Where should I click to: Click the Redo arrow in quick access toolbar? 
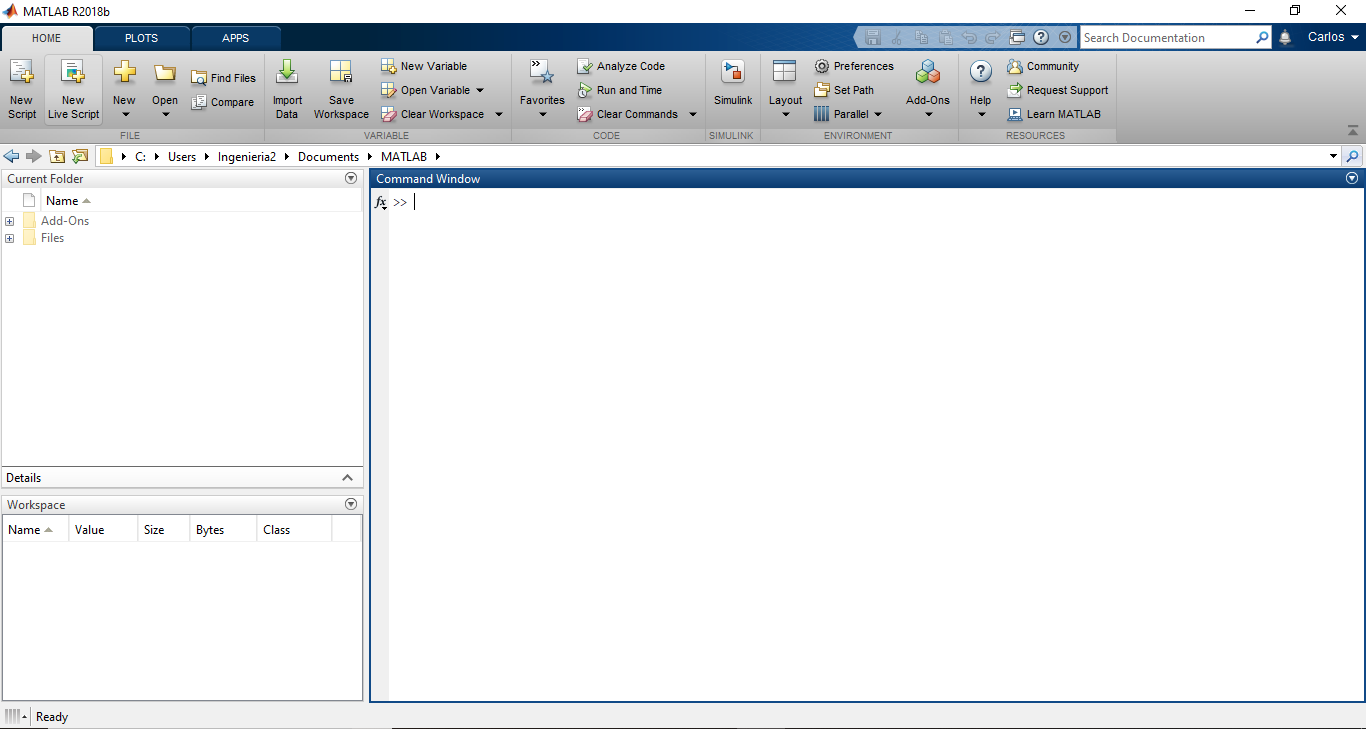coord(993,38)
